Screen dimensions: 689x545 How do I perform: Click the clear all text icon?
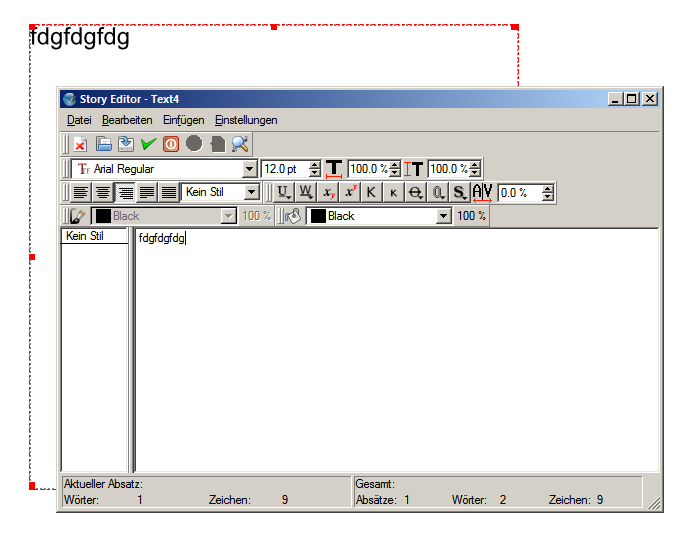pos(80,144)
